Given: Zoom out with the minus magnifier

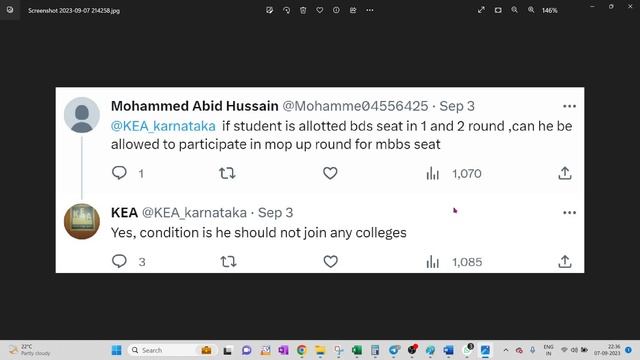Looking at the screenshot, I should pyautogui.click(x=514, y=10).
